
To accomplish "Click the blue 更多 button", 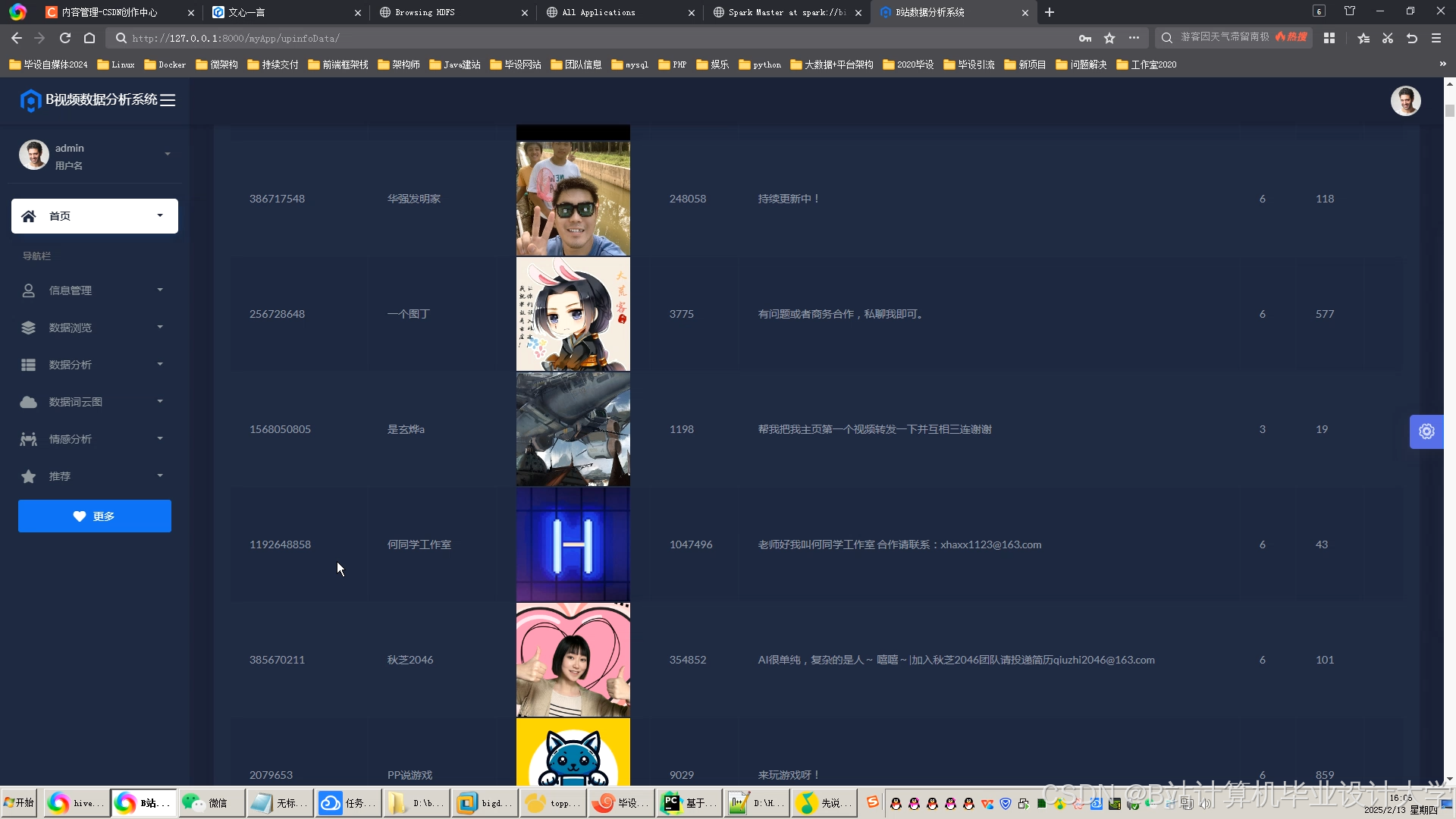I will point(95,516).
